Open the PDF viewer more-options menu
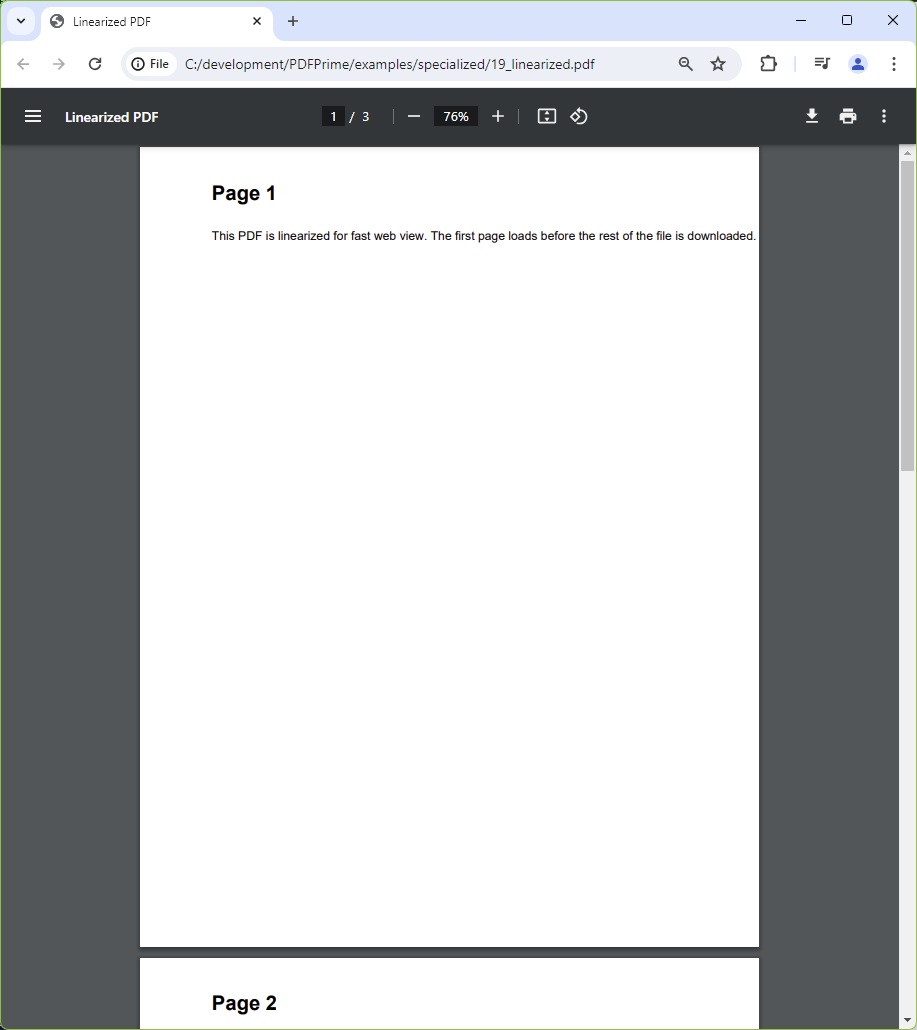 coord(883,116)
